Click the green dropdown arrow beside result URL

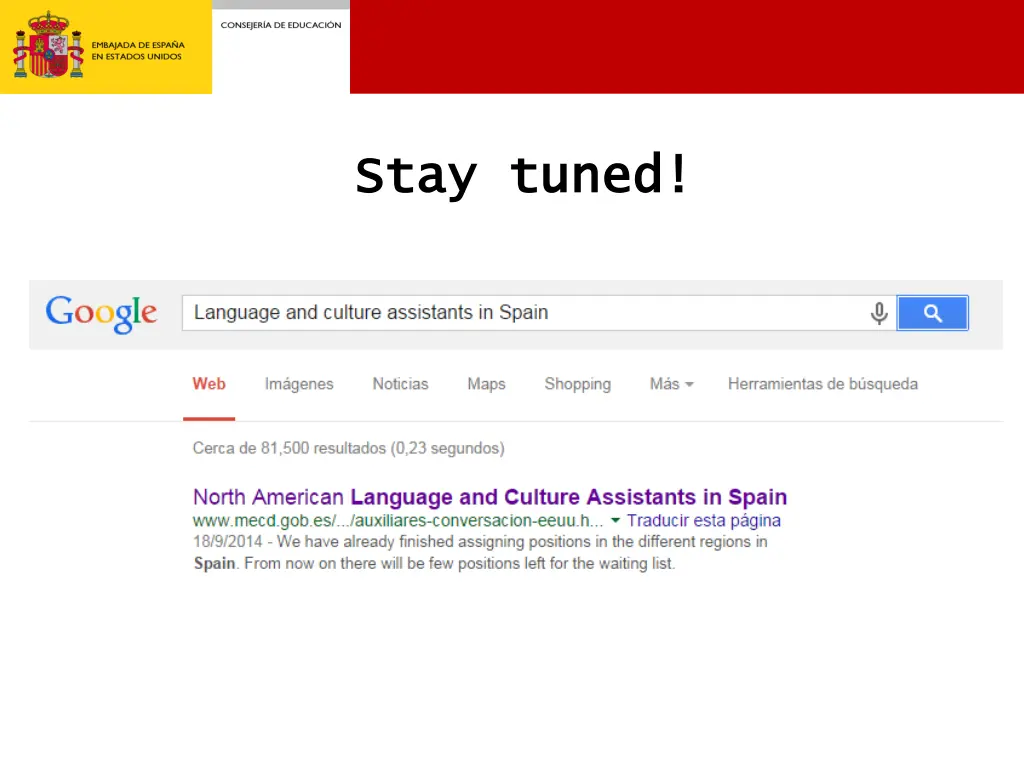point(615,520)
